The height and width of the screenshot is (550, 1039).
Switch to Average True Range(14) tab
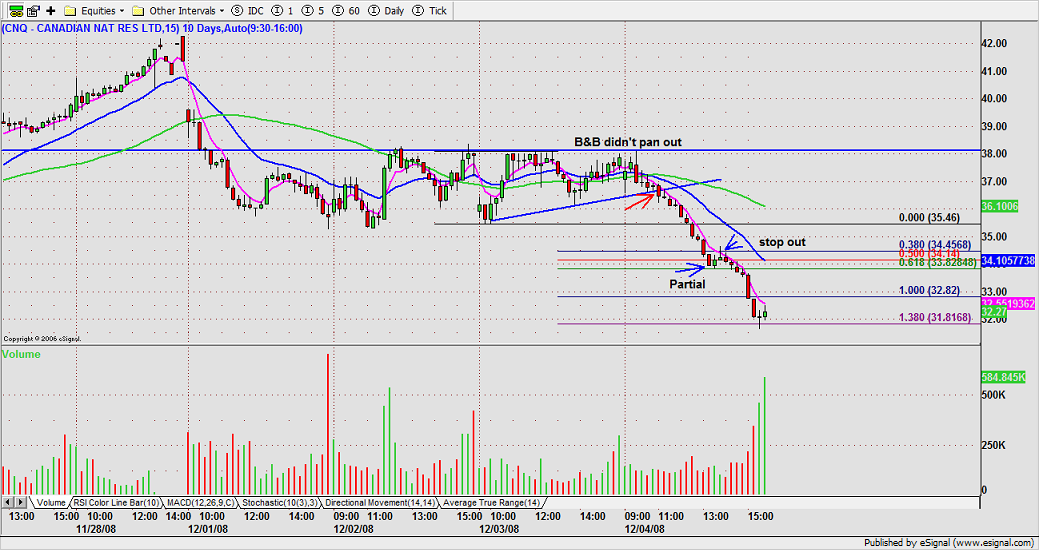click(492, 503)
